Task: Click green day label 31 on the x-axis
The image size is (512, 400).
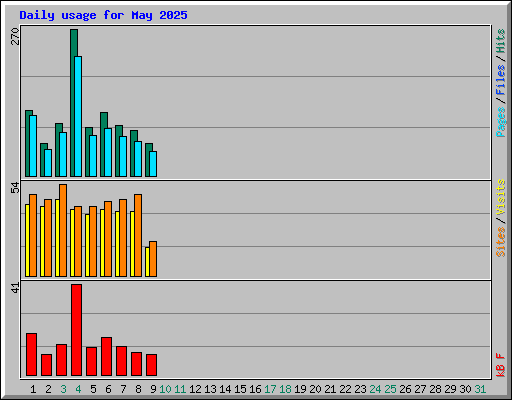Action: click(480, 389)
